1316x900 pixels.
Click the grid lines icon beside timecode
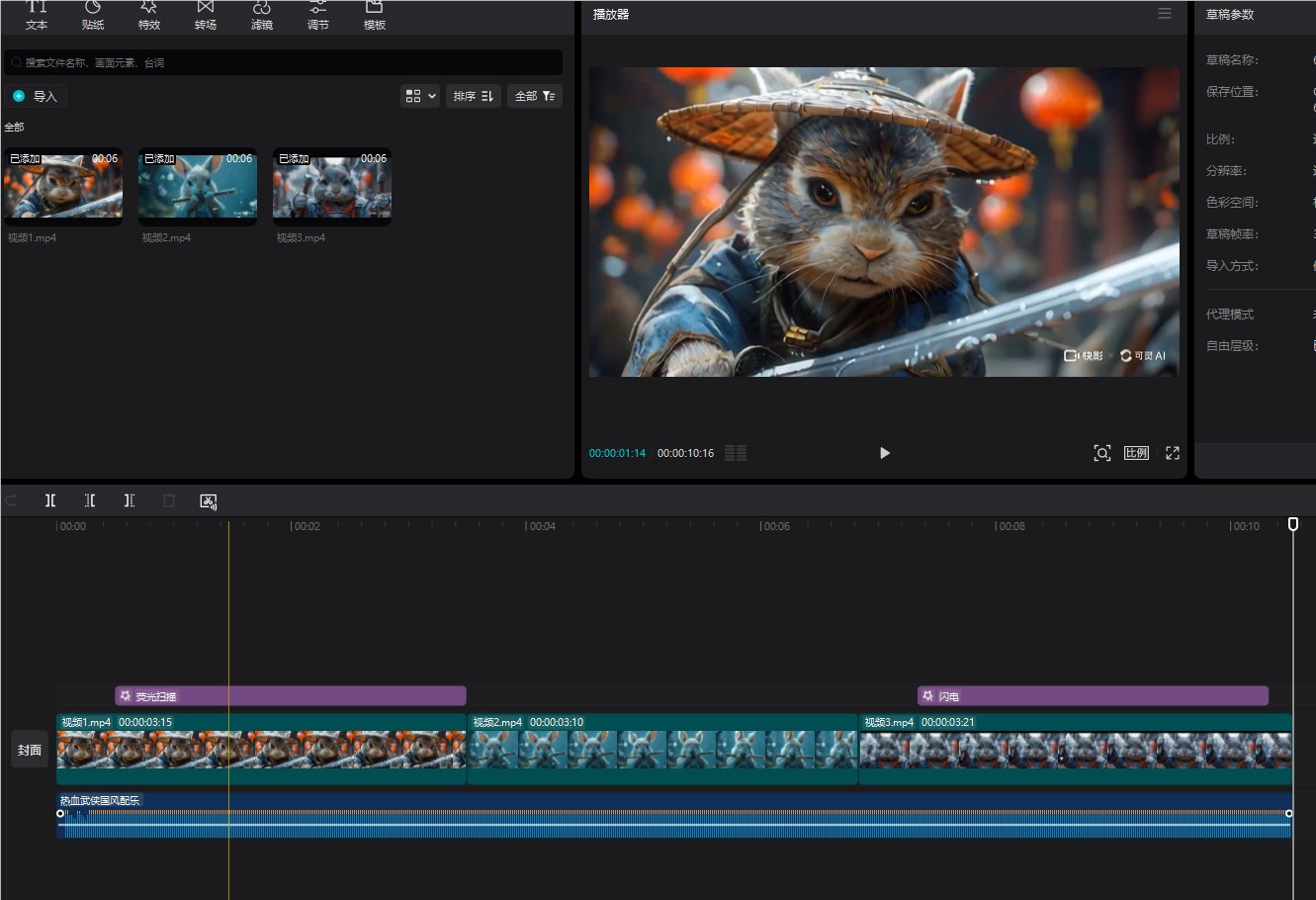pos(736,453)
